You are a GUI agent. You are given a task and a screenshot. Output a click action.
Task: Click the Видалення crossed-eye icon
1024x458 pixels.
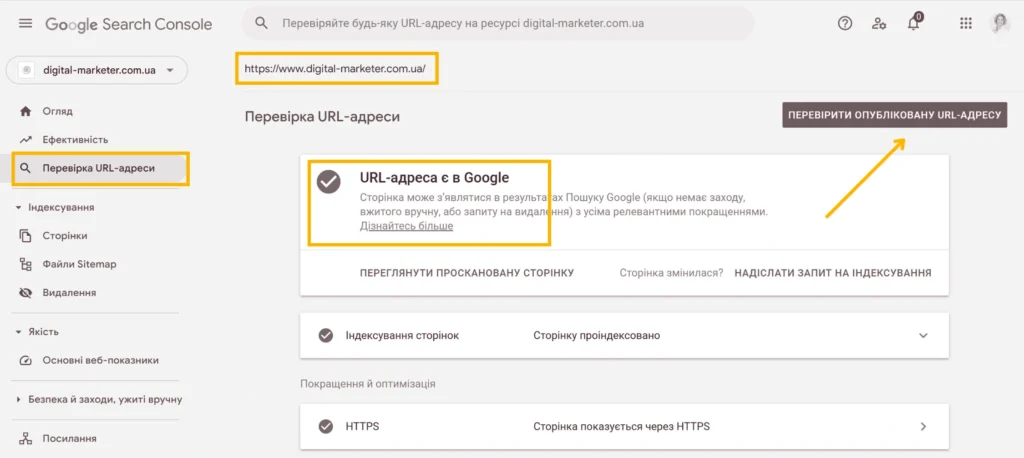pyautogui.click(x=25, y=293)
